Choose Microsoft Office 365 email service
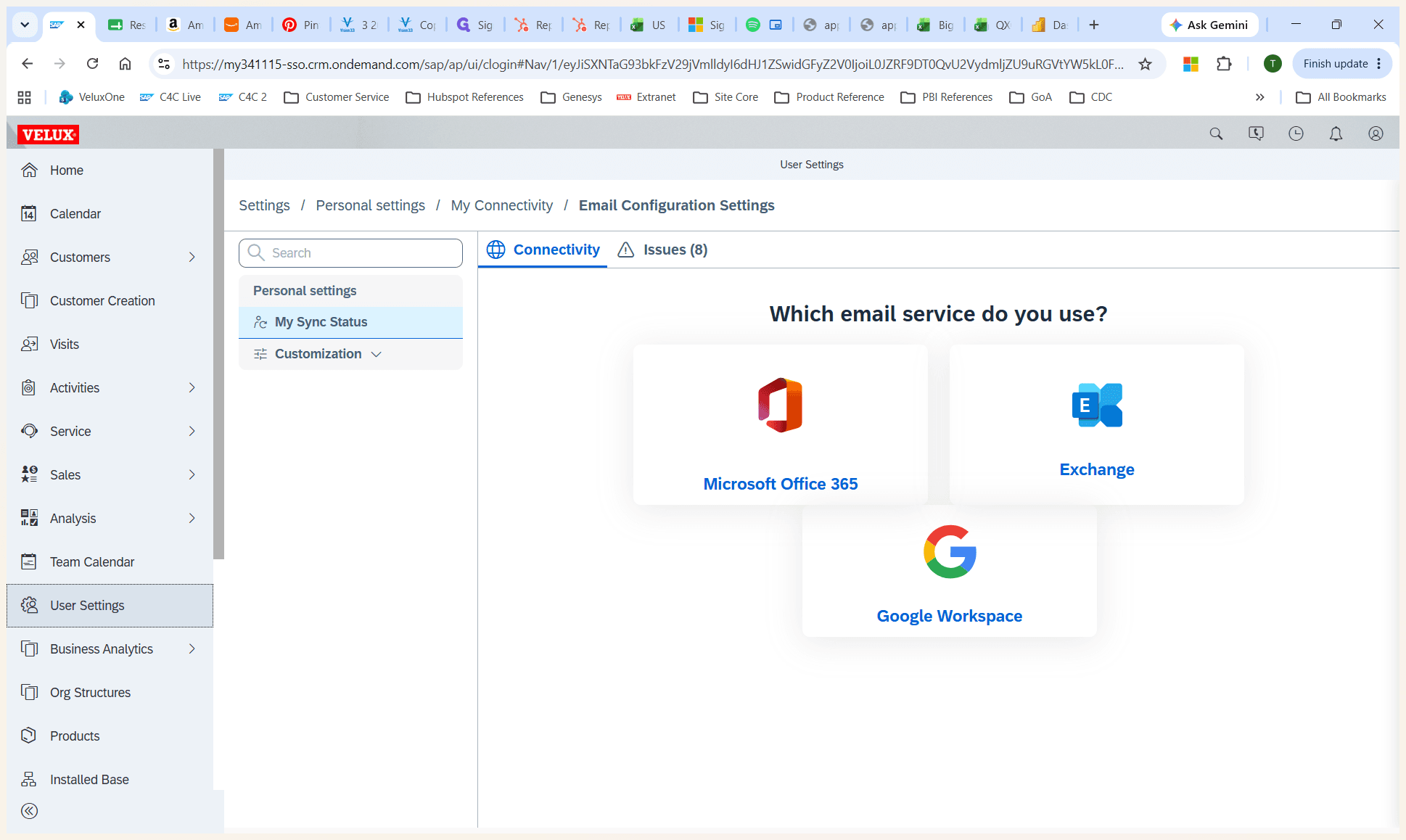The image size is (1406, 840). 781,424
